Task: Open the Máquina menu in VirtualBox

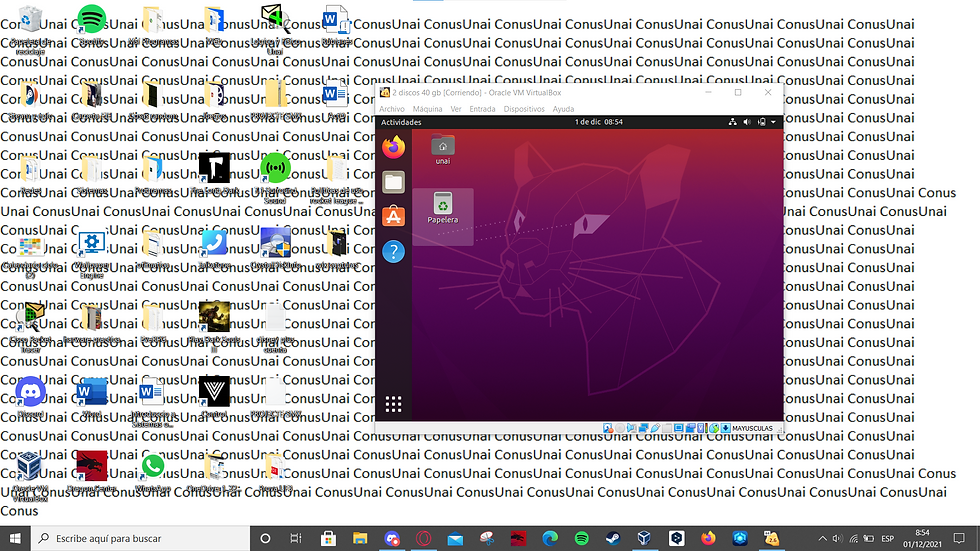Action: click(x=428, y=109)
